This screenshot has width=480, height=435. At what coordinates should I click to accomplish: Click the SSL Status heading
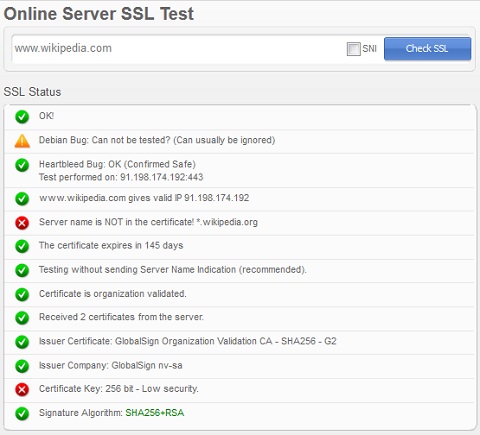click(32, 92)
